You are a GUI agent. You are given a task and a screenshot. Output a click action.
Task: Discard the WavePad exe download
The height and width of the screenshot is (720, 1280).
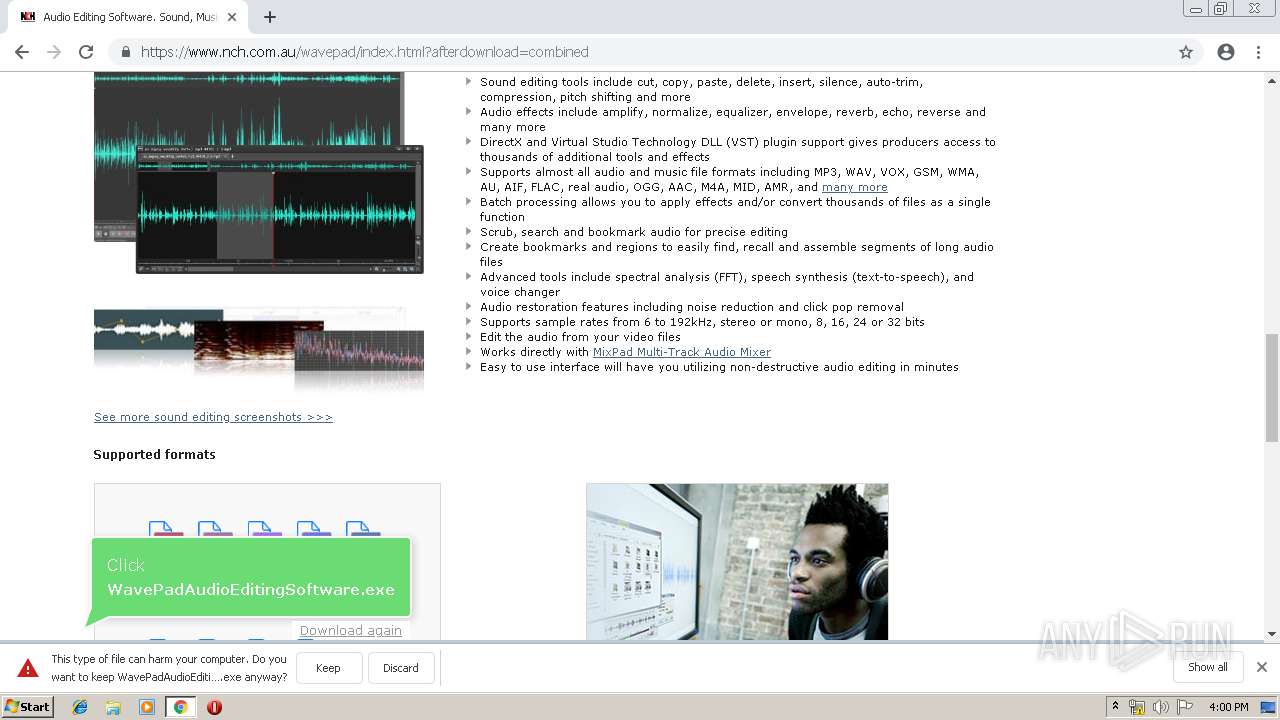tap(401, 668)
